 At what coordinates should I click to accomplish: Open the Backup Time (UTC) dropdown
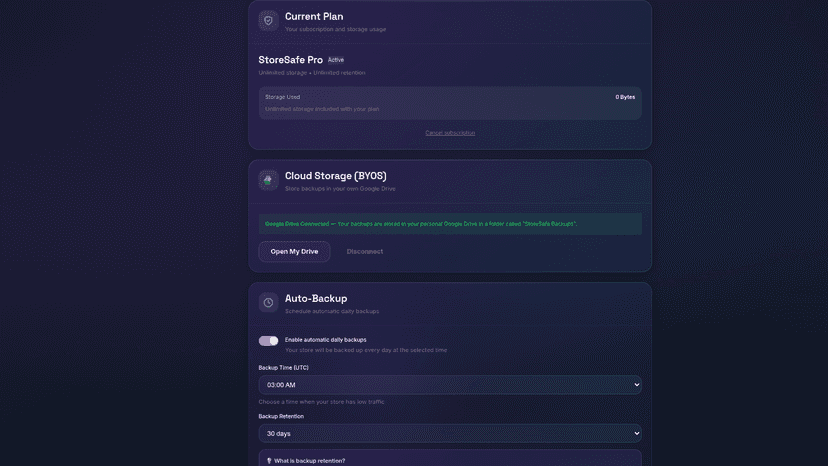pos(450,385)
